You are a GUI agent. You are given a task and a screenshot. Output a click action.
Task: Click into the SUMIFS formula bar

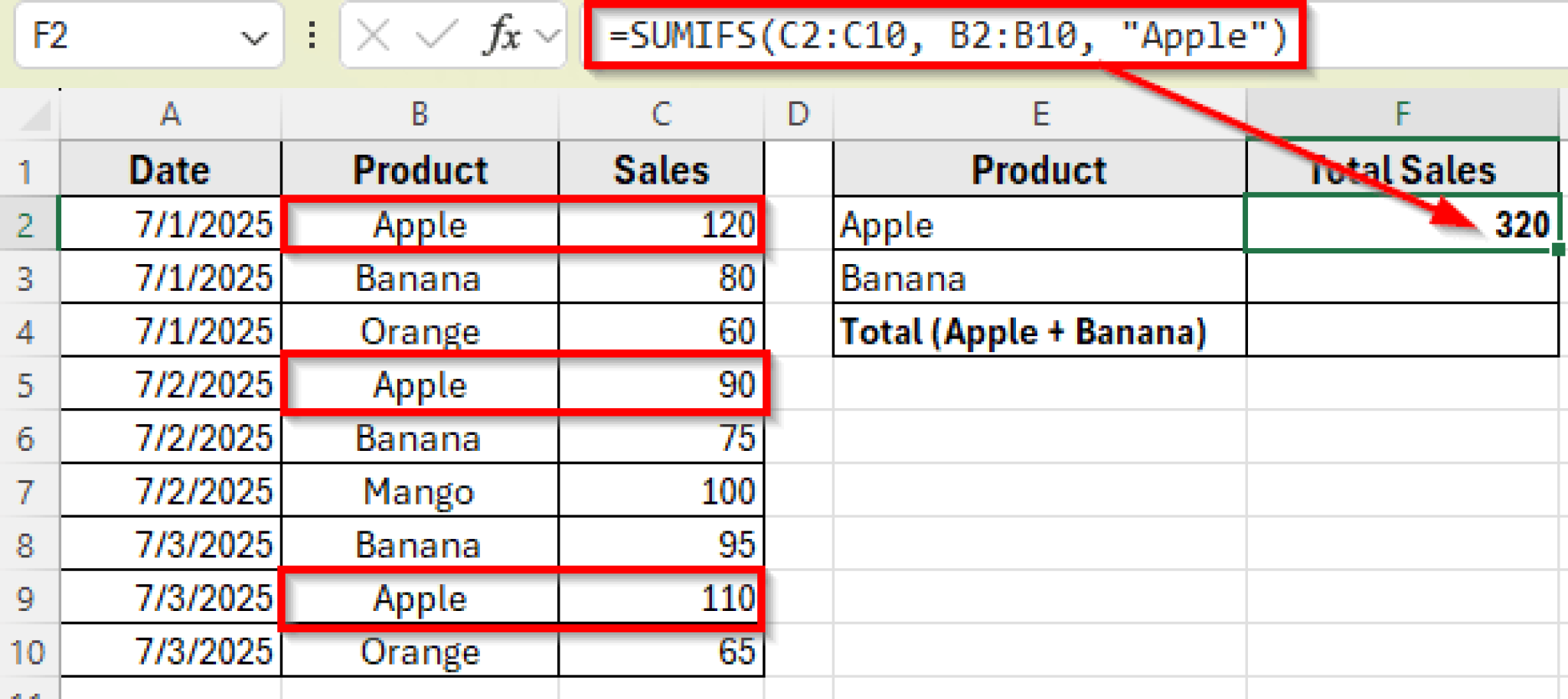pos(947,36)
